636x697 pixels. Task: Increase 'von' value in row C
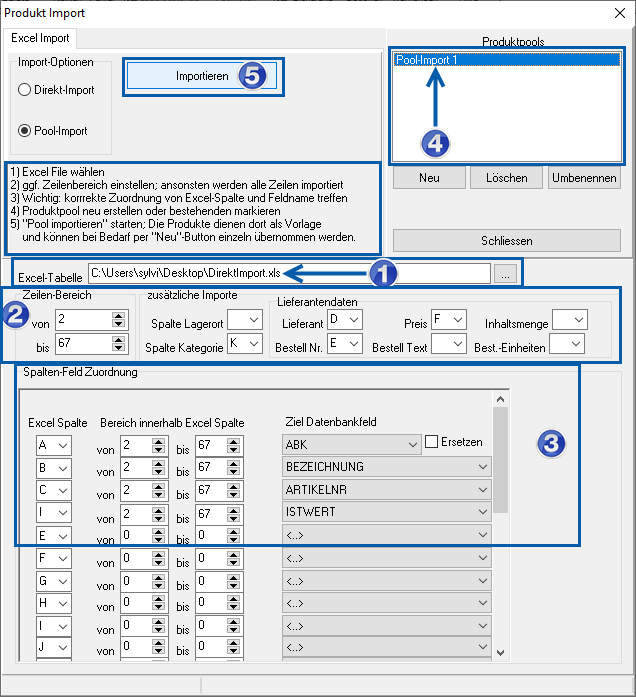159,486
